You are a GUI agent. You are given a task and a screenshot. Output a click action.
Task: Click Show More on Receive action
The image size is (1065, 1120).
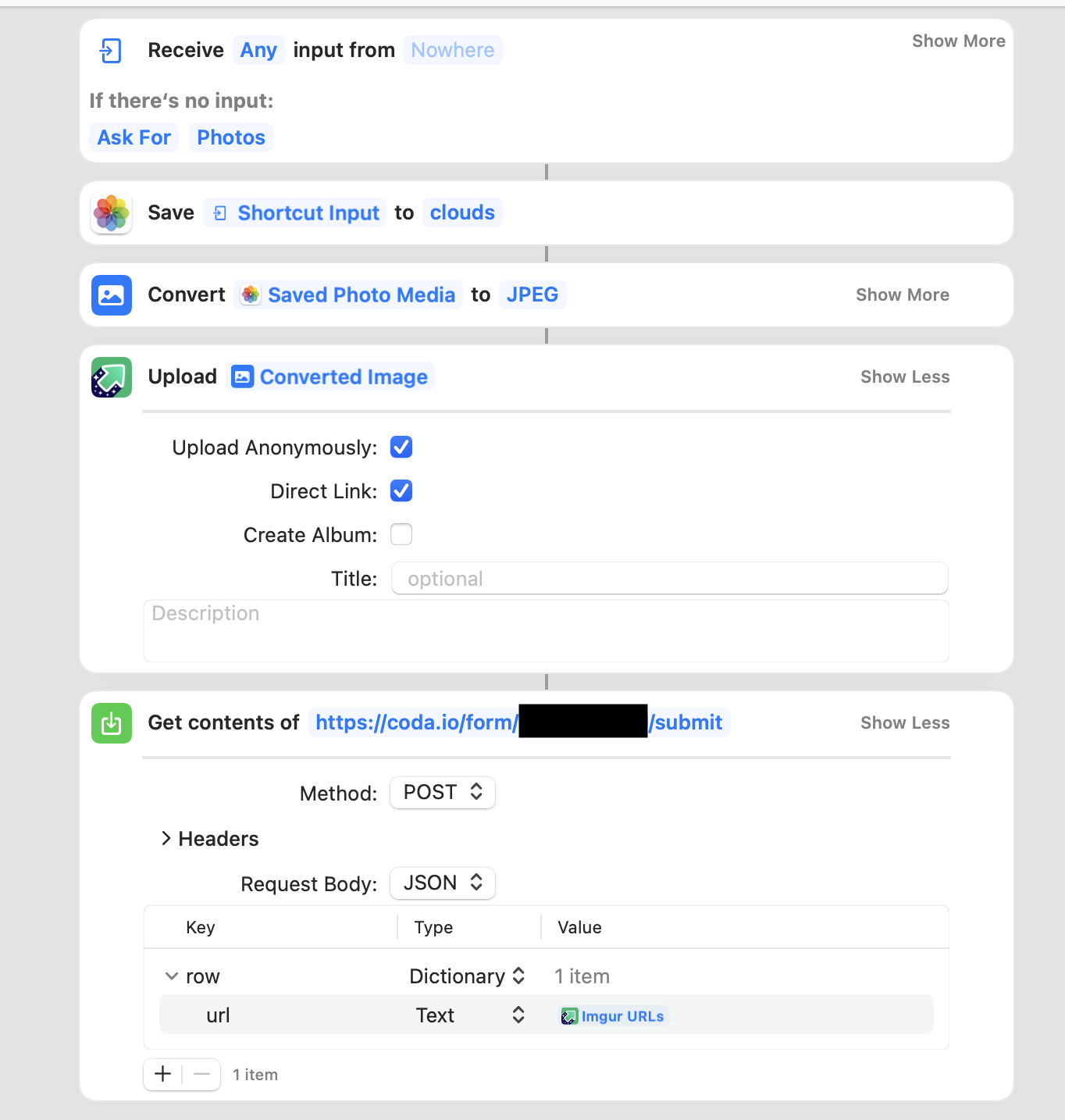pos(958,41)
